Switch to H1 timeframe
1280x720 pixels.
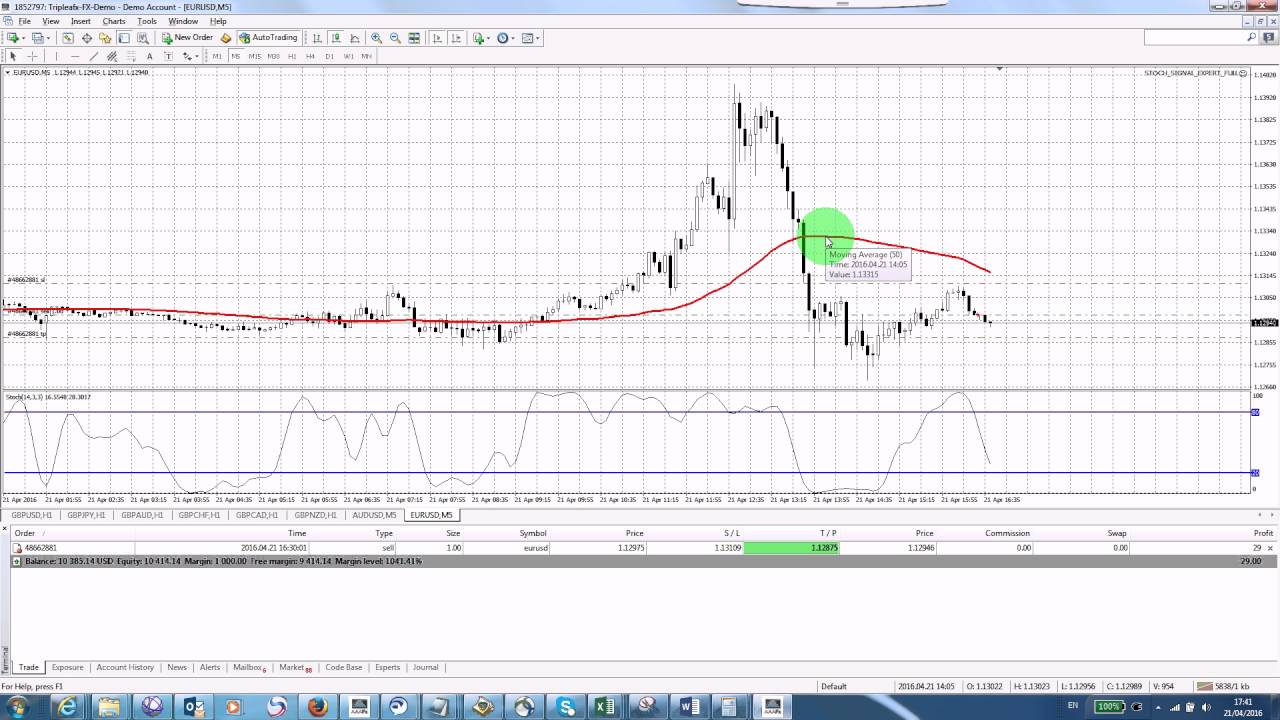(292, 56)
